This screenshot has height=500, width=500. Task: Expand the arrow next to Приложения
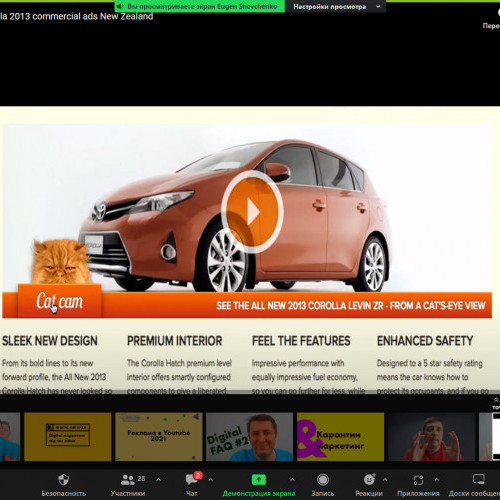[x=437, y=480]
